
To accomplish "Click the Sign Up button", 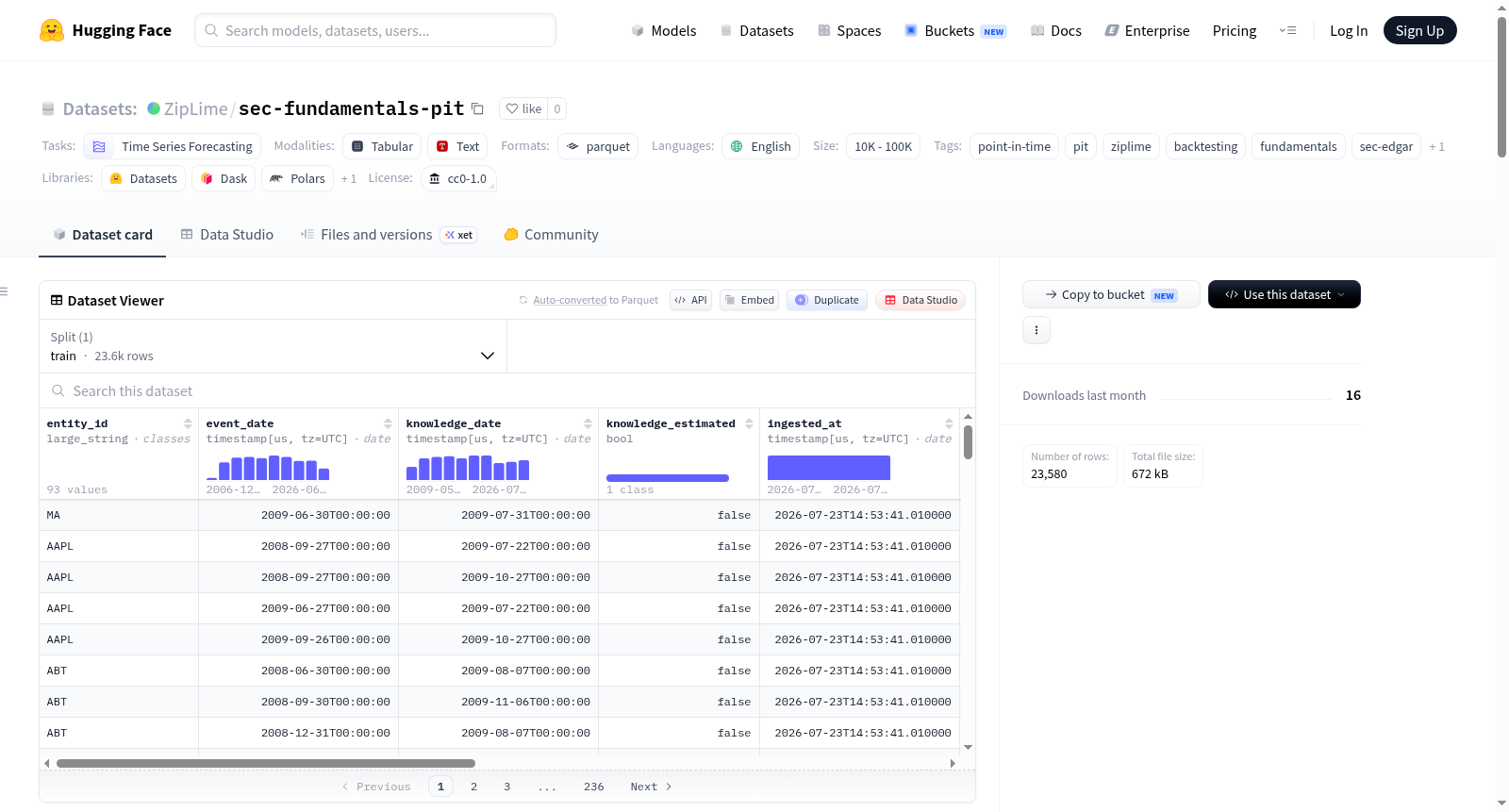I will pos(1420,30).
